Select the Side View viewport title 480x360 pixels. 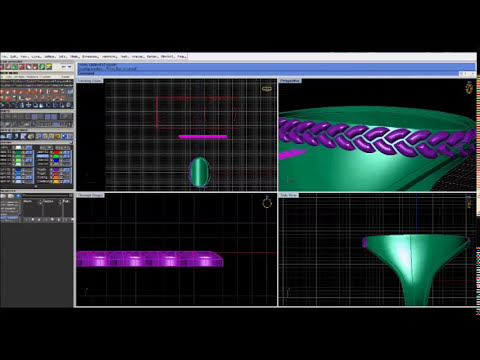289,195
